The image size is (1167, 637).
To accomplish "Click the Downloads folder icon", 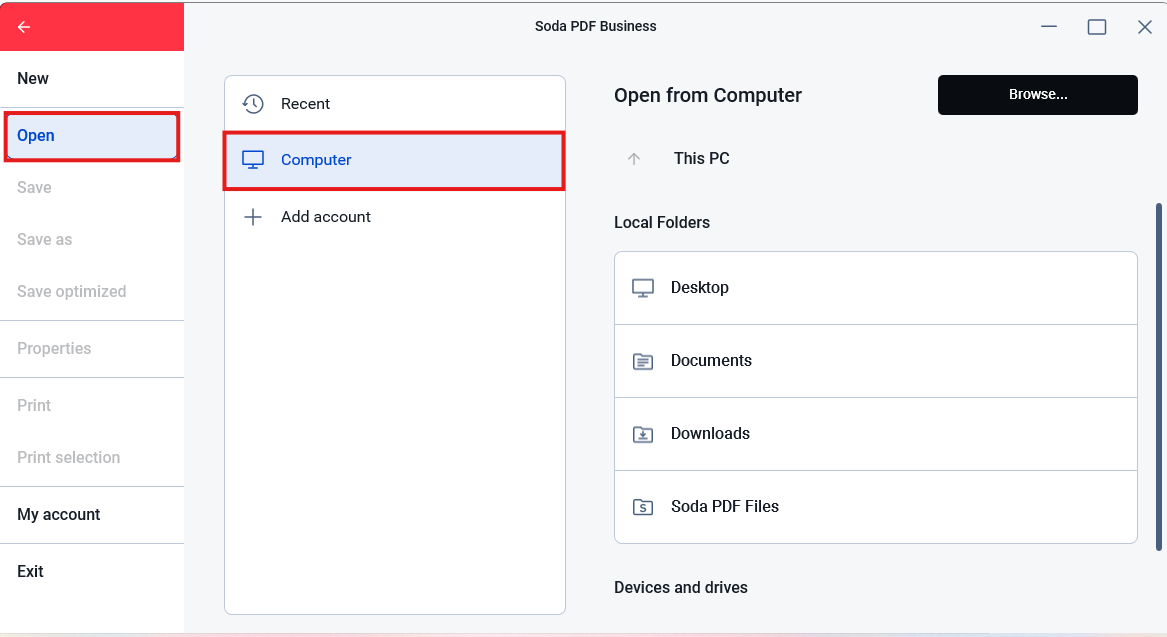I will pos(643,434).
